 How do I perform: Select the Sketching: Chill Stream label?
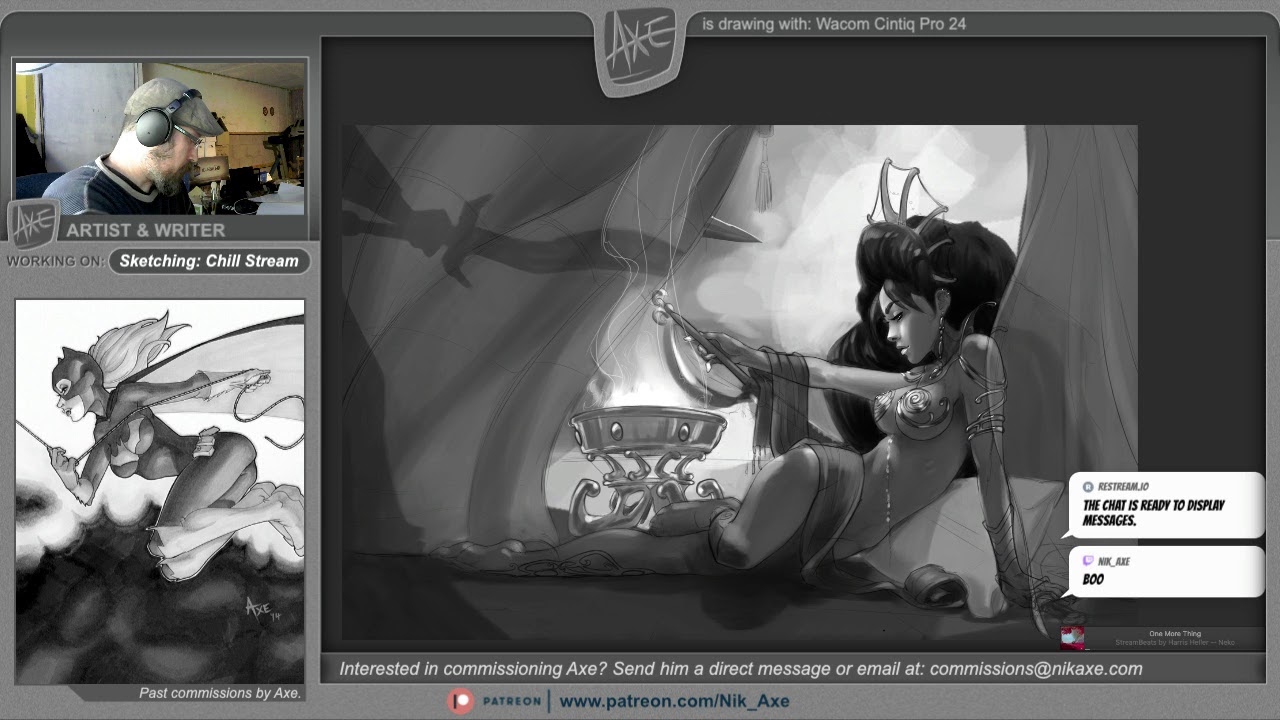pos(209,261)
